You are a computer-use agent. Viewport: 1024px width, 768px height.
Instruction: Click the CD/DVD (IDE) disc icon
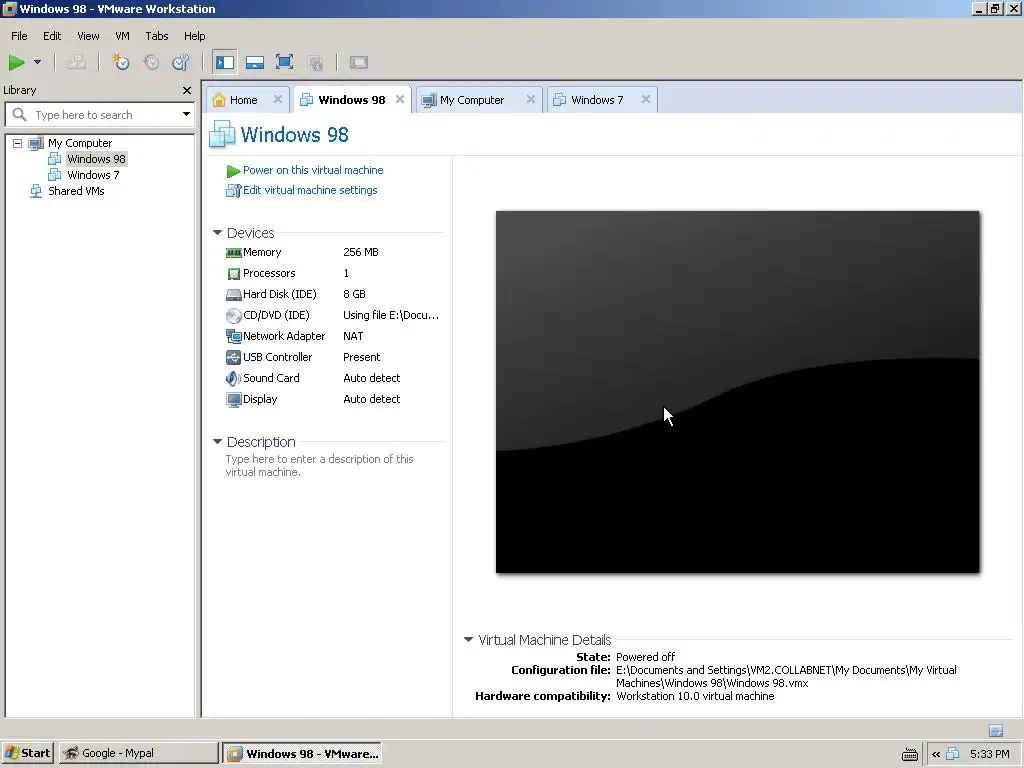coord(233,316)
